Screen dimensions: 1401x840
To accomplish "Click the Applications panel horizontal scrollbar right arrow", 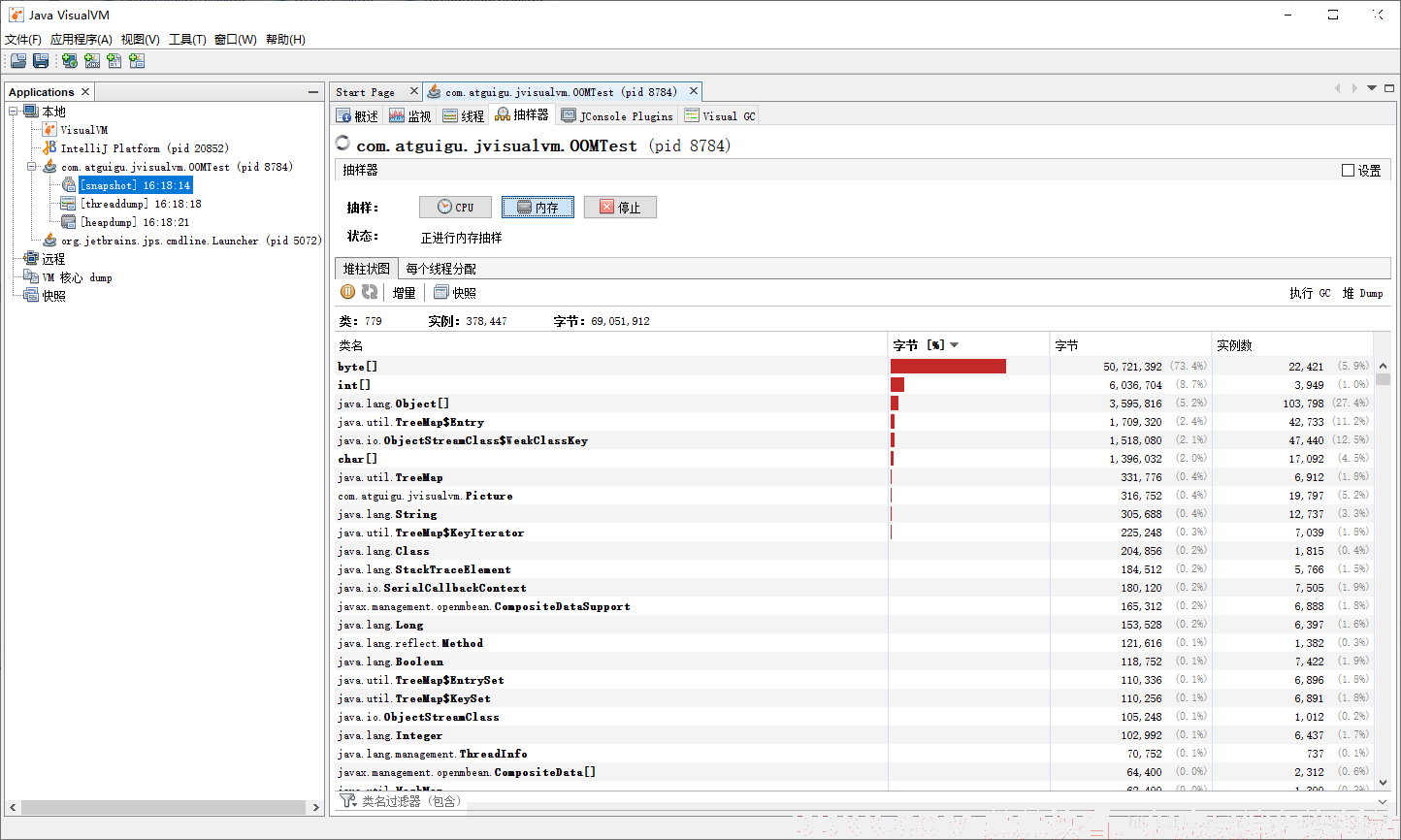I will (315, 807).
